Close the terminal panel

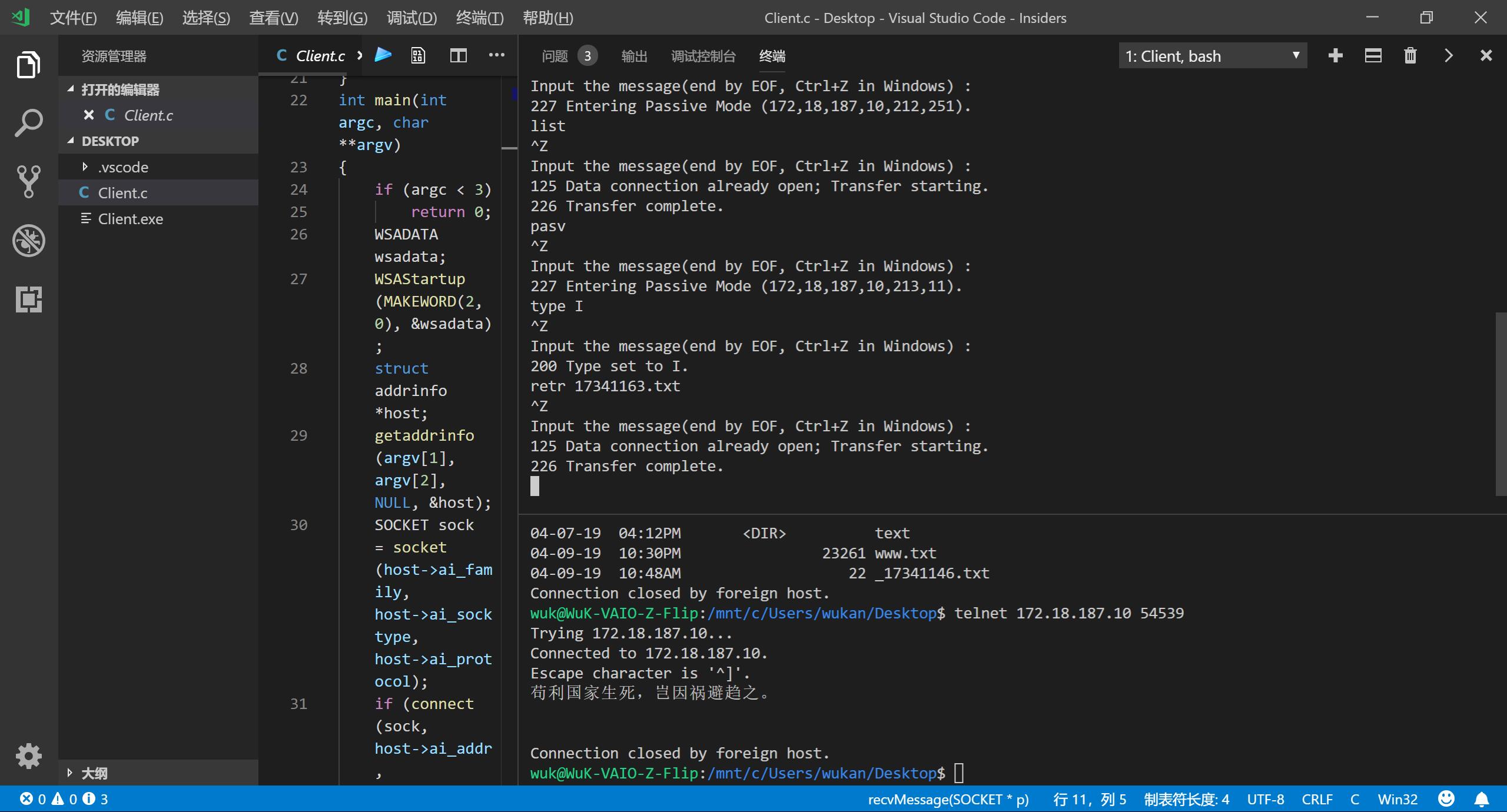tap(1486, 56)
